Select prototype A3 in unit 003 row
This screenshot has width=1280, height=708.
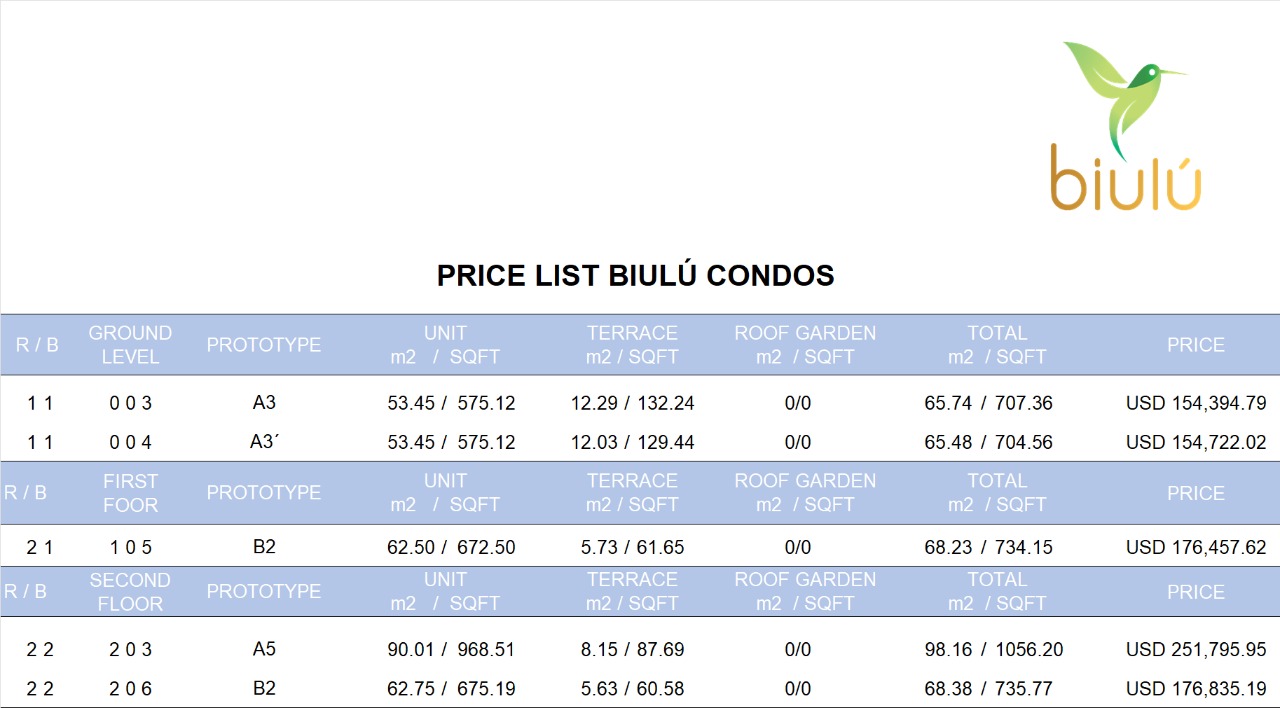click(264, 404)
